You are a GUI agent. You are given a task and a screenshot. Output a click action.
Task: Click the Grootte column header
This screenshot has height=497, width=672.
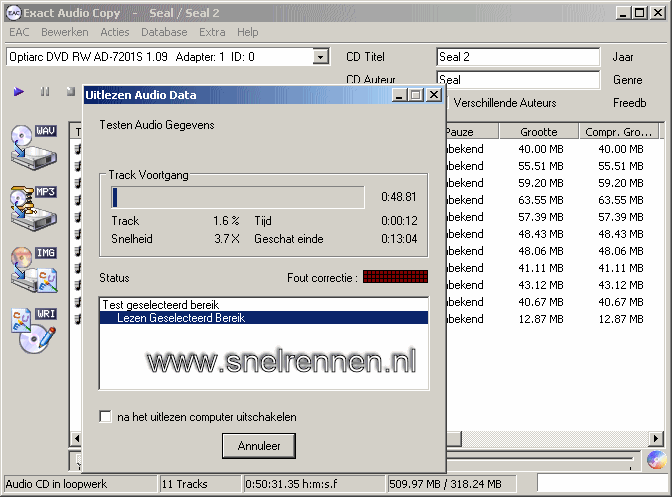pyautogui.click(x=539, y=132)
